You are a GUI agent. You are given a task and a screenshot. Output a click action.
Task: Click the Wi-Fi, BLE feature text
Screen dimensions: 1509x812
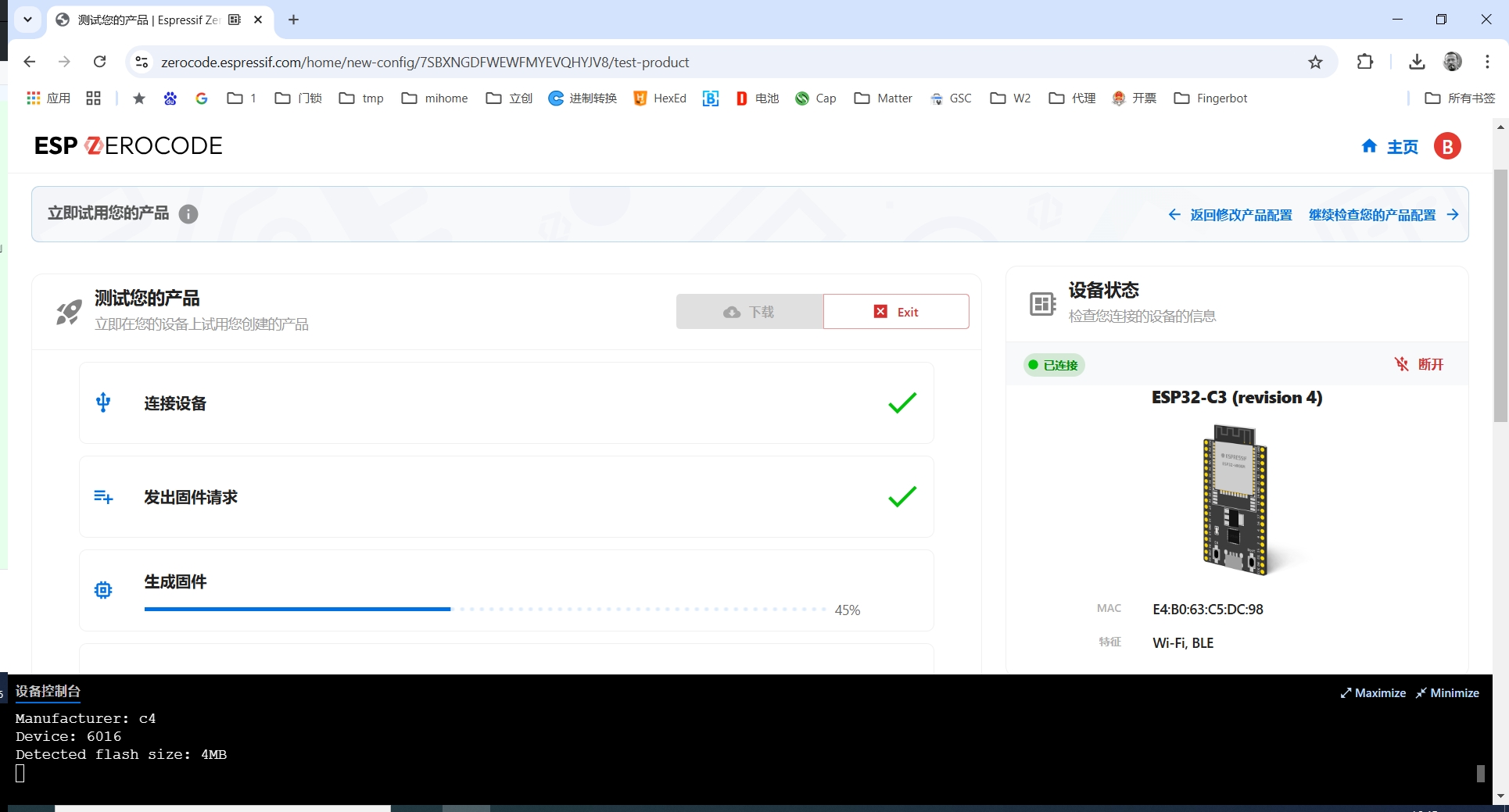click(x=1183, y=642)
